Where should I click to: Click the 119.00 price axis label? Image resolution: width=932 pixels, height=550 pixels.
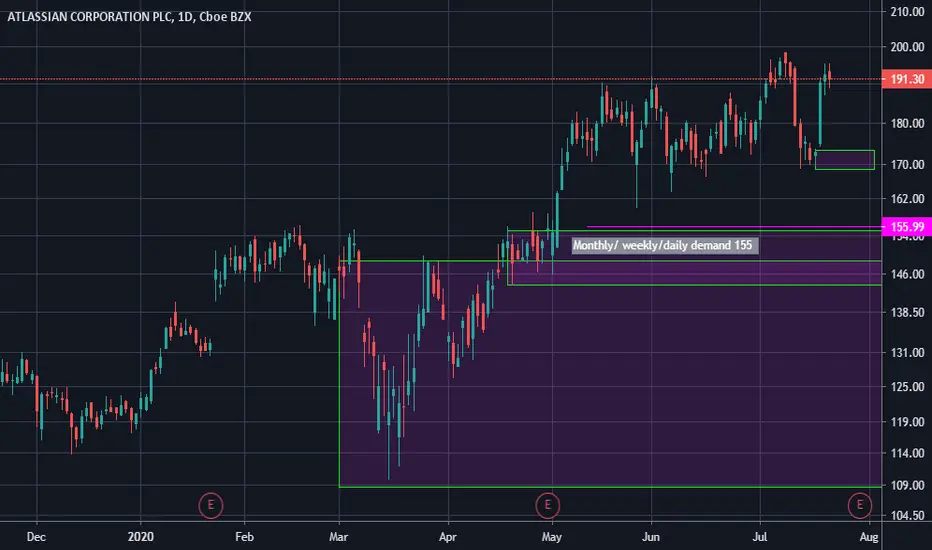907,422
